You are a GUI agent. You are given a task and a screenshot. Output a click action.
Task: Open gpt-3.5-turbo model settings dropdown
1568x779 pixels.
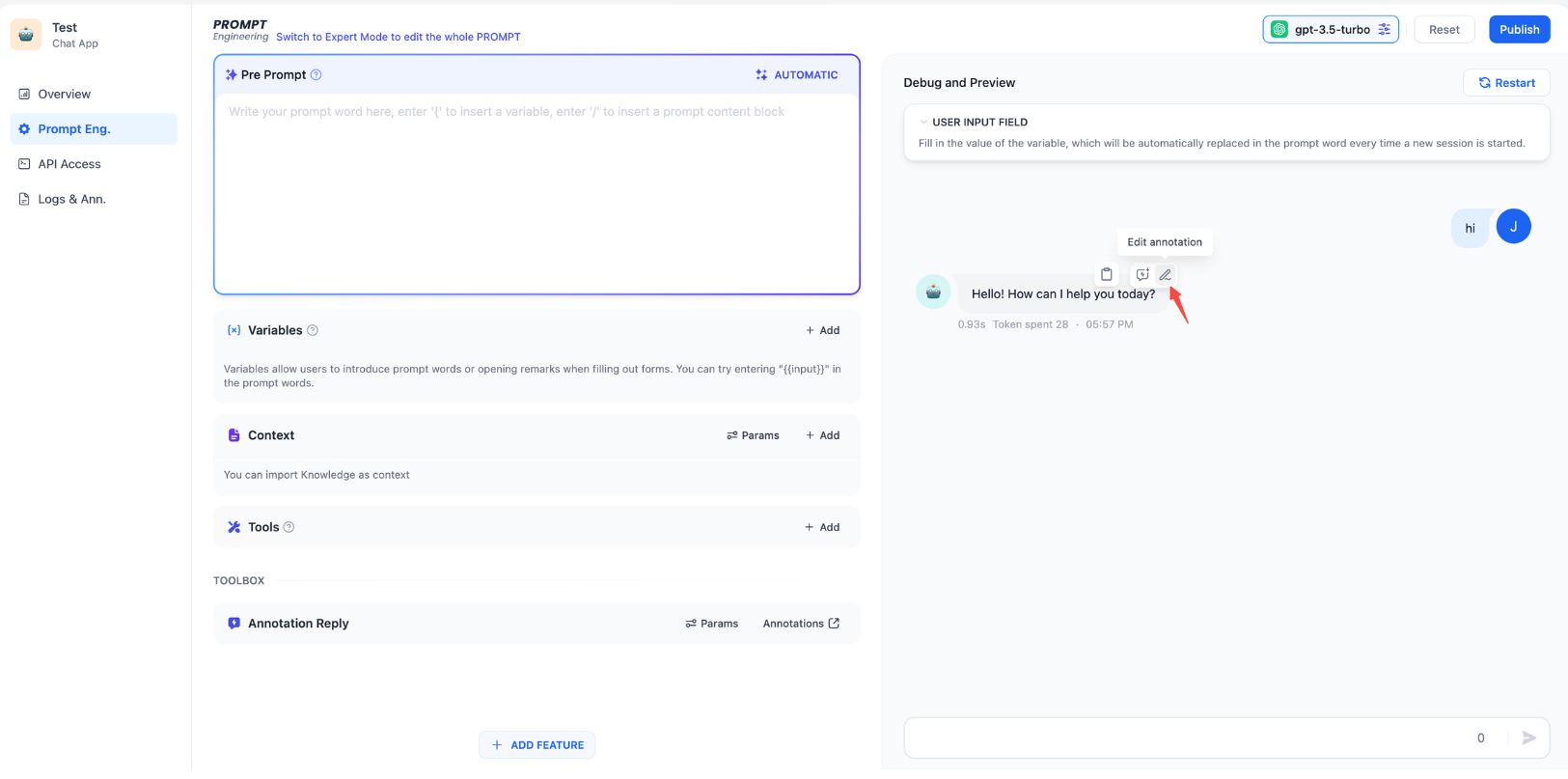[x=1330, y=30]
